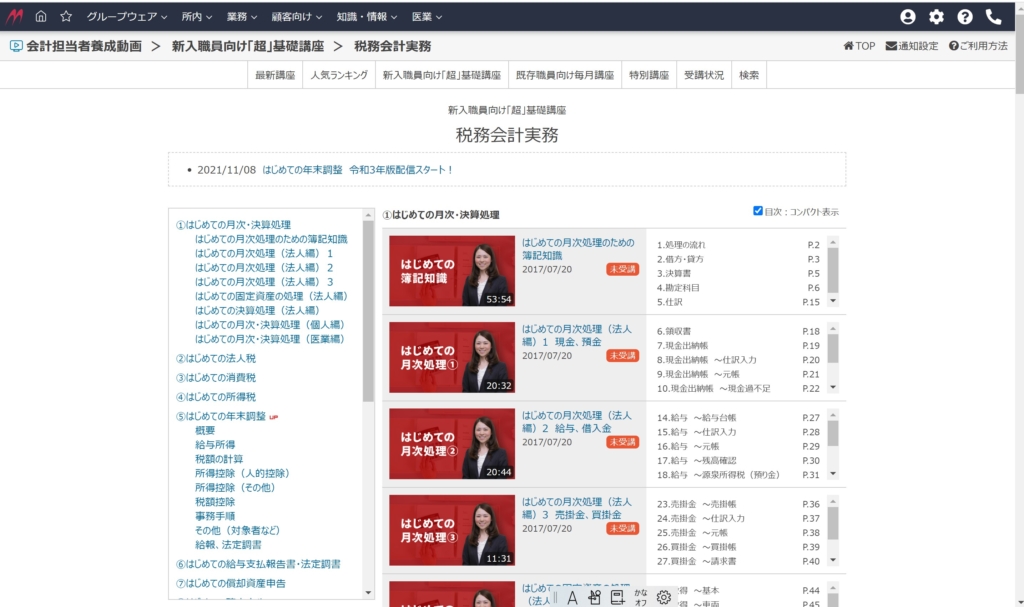The width and height of the screenshot is (1024, 607).
Task: Open ⑥はじめての給与支払報告書・法定調書 in sidebar
Action: pos(258,564)
